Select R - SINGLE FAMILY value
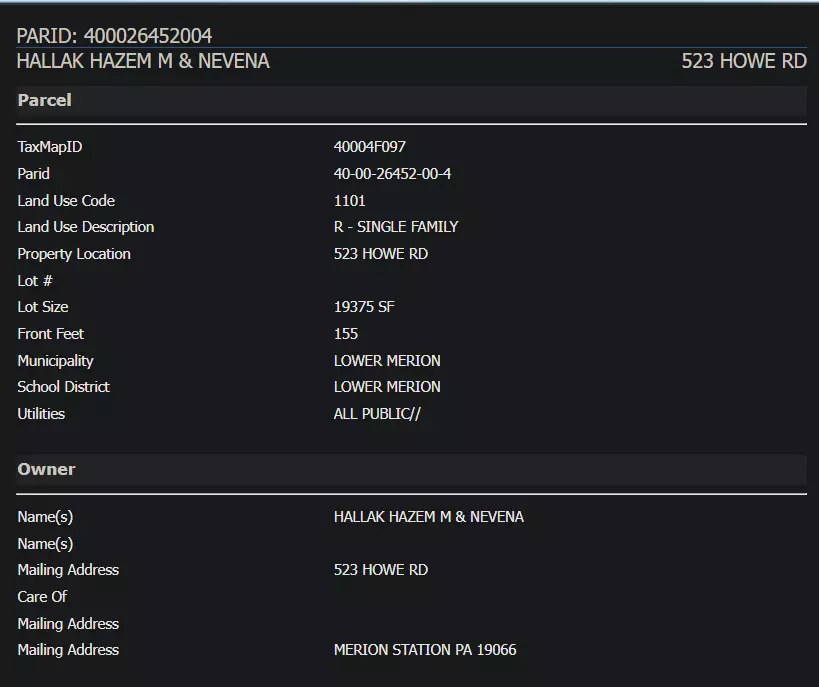 [396, 227]
